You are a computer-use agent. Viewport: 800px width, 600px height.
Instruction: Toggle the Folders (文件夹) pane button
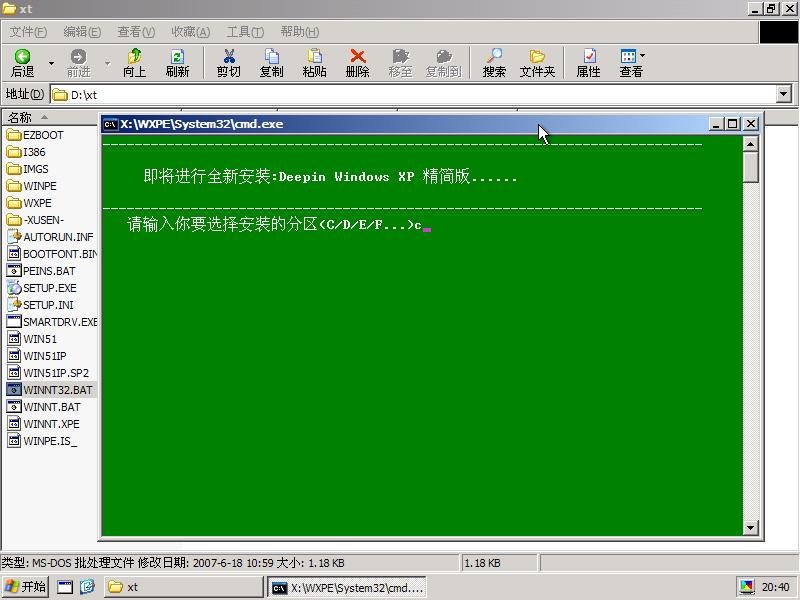point(537,63)
